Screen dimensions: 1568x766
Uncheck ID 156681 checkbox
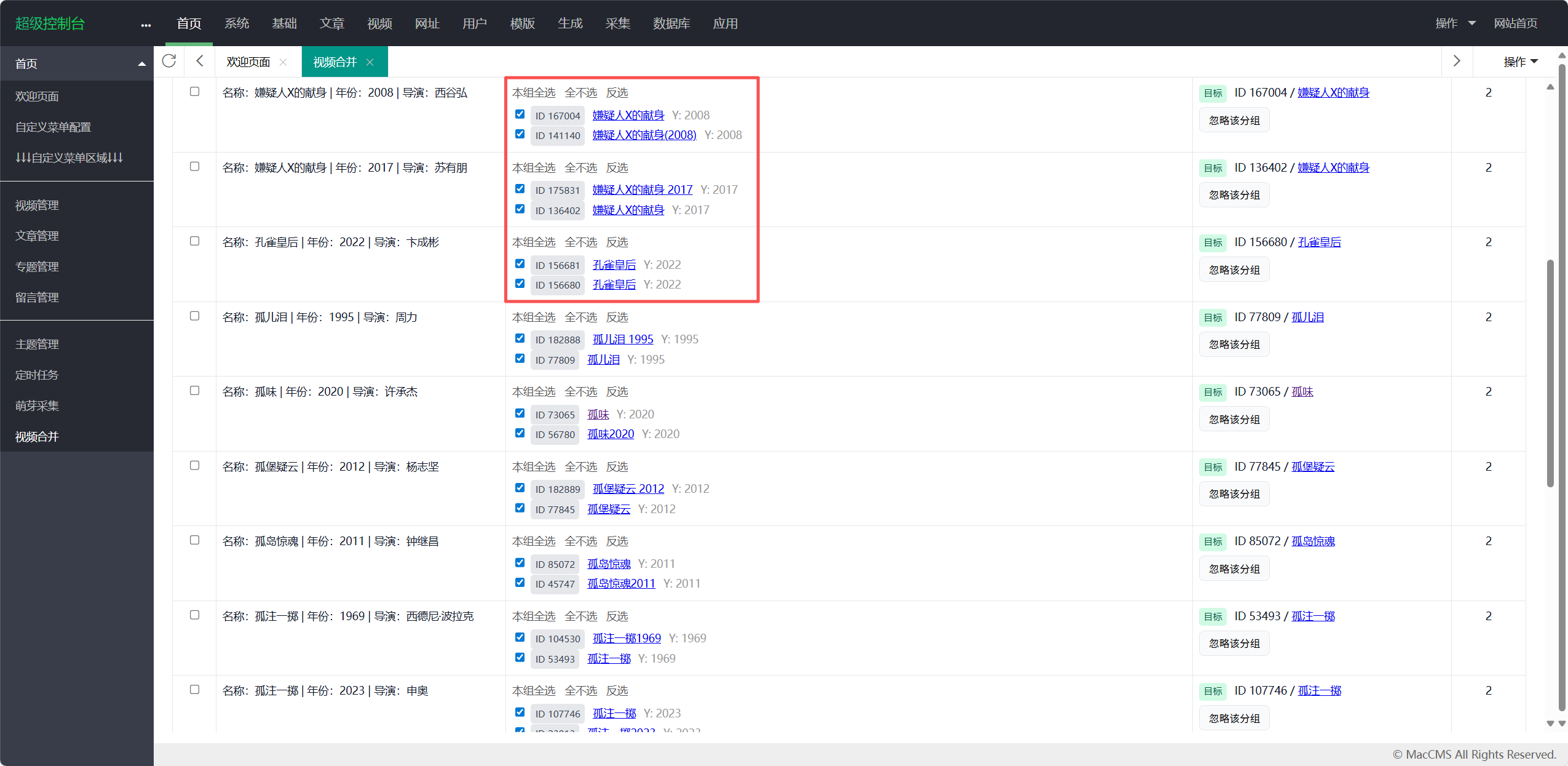click(520, 264)
